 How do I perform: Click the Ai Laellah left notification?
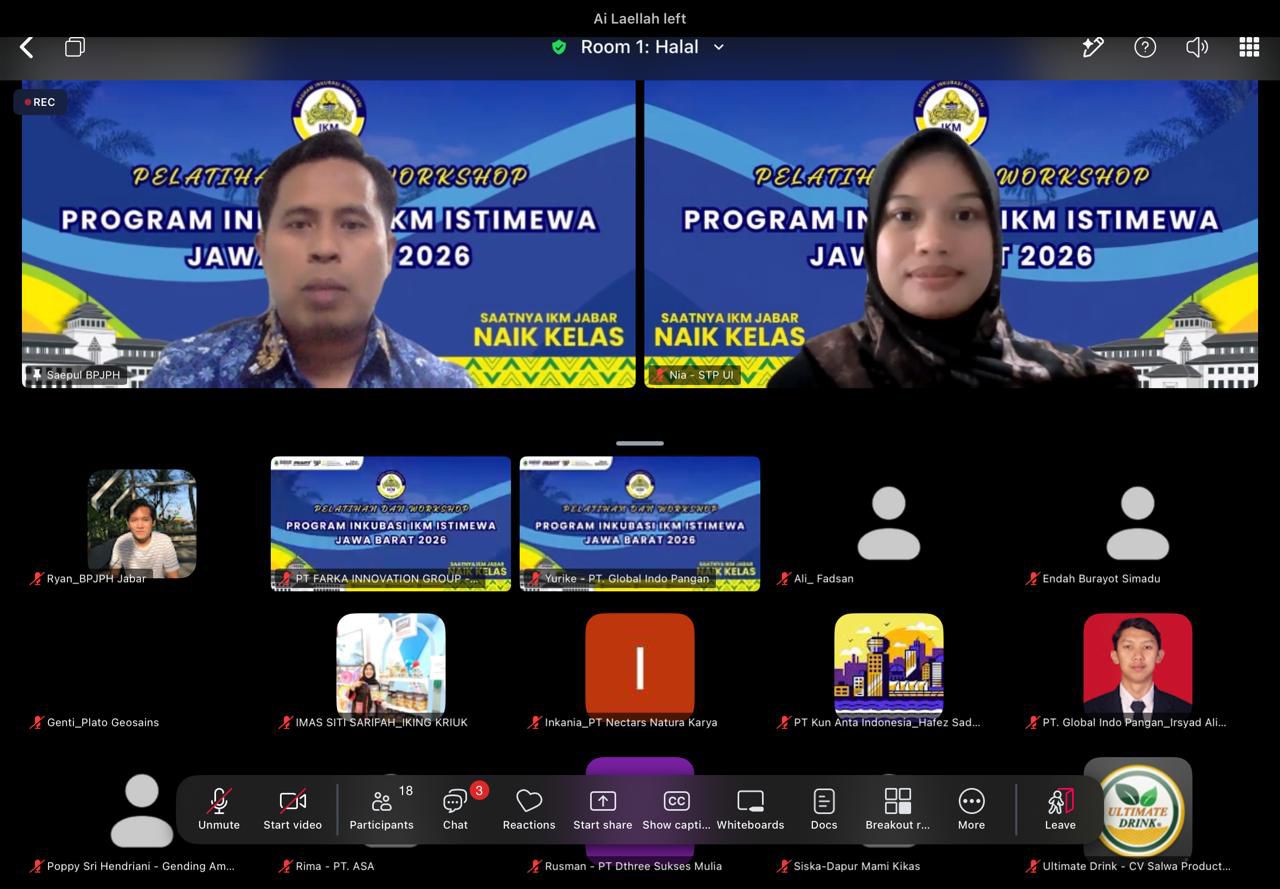pyautogui.click(x=640, y=18)
